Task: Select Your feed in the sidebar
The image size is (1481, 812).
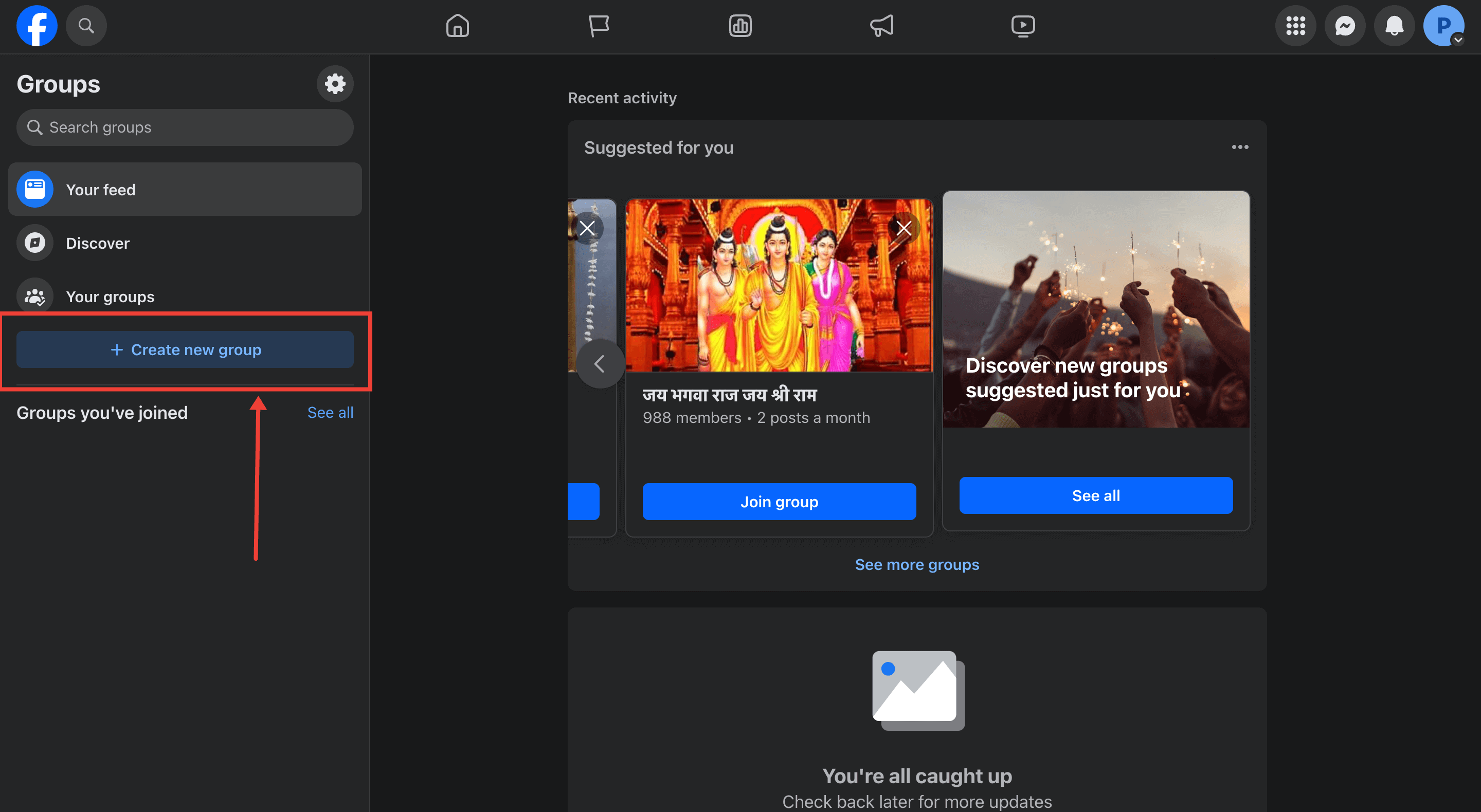Action: pyautogui.click(x=101, y=190)
